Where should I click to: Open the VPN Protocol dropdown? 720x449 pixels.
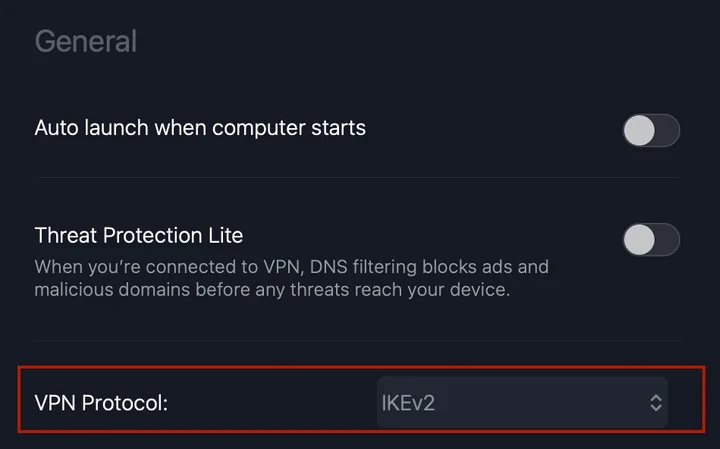[522, 403]
